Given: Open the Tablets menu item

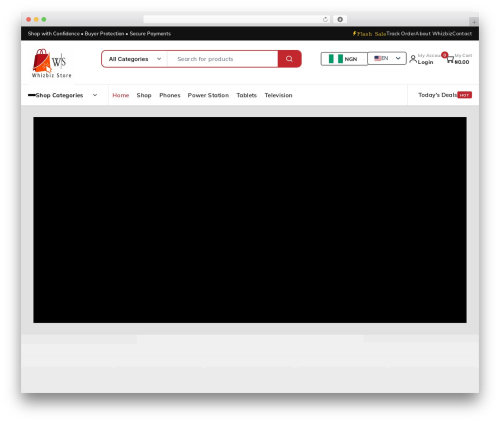Looking at the screenshot, I should pyautogui.click(x=247, y=95).
